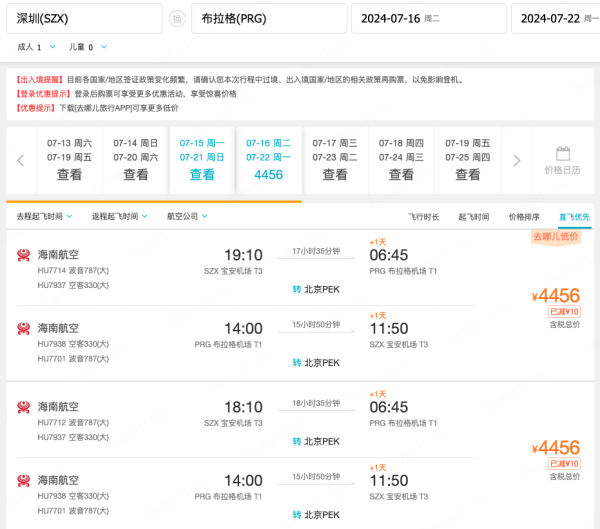
Task: Open child passenger count dropdown
Action: click(88, 47)
